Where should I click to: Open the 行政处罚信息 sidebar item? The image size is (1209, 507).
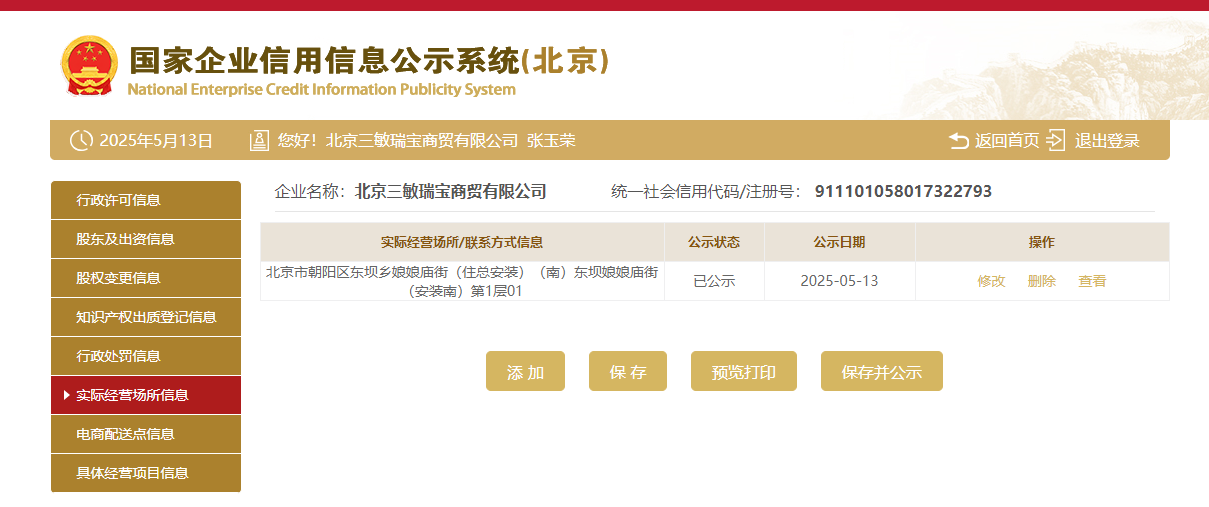pos(146,356)
